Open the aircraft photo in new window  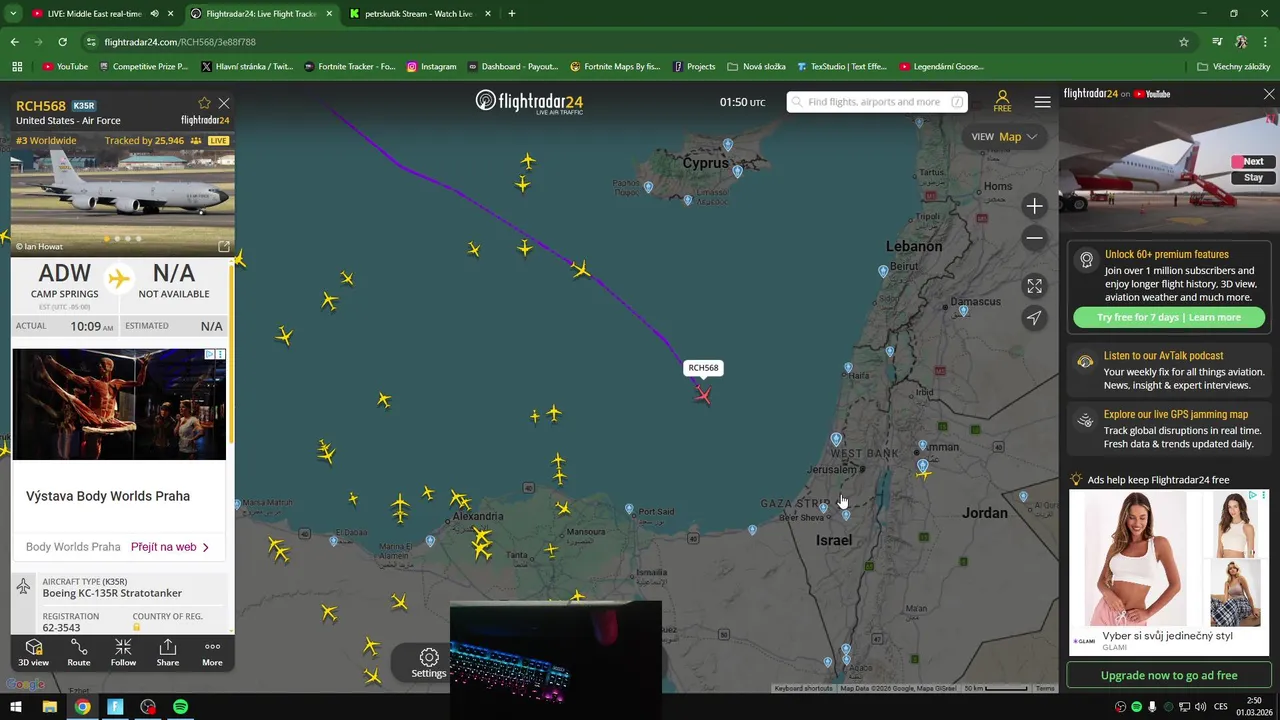coord(224,246)
